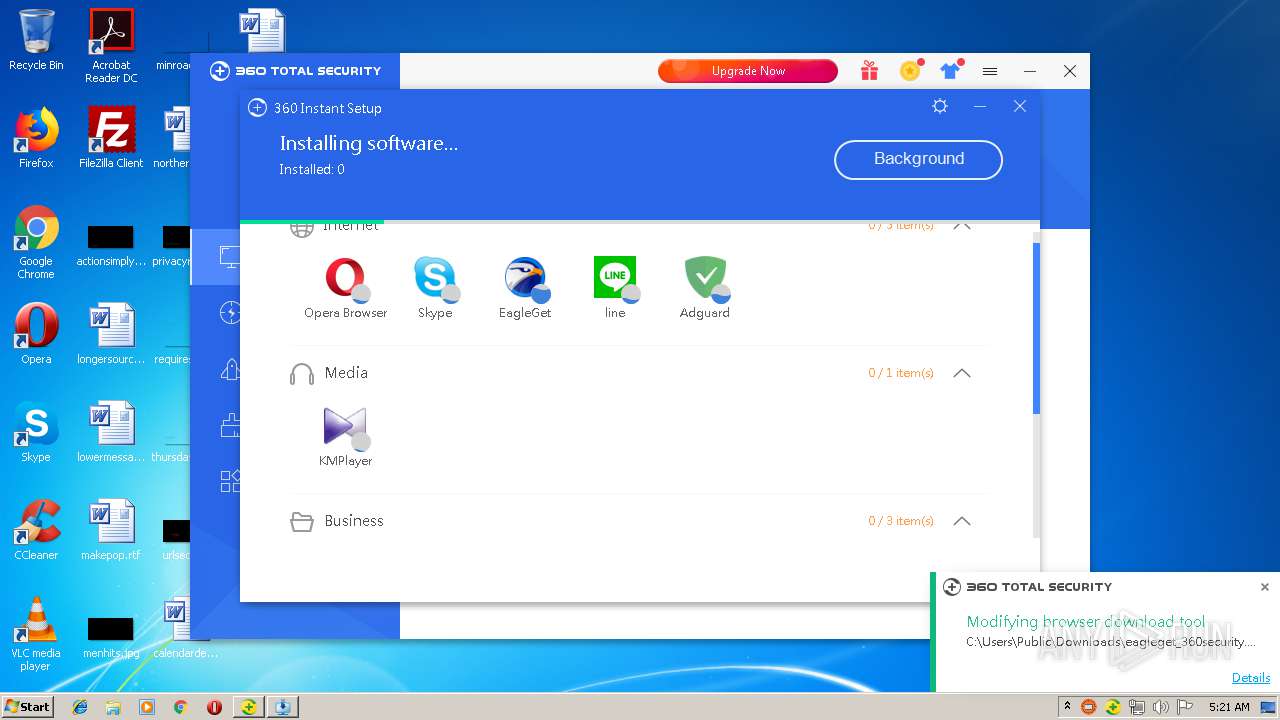1280x720 pixels.
Task: Open Windows Explorer folder on the taskbar
Action: (113, 707)
